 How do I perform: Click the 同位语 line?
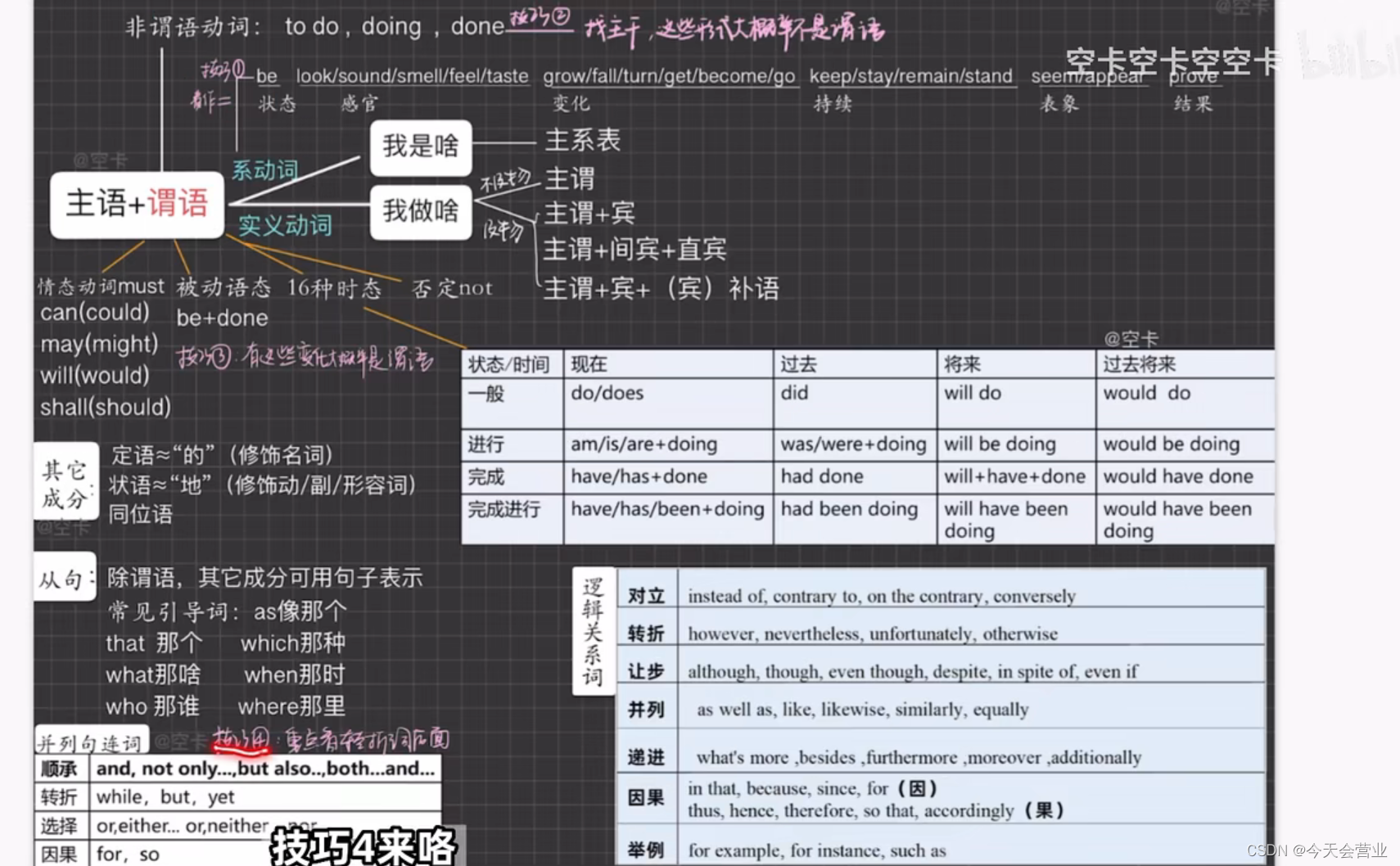click(141, 515)
